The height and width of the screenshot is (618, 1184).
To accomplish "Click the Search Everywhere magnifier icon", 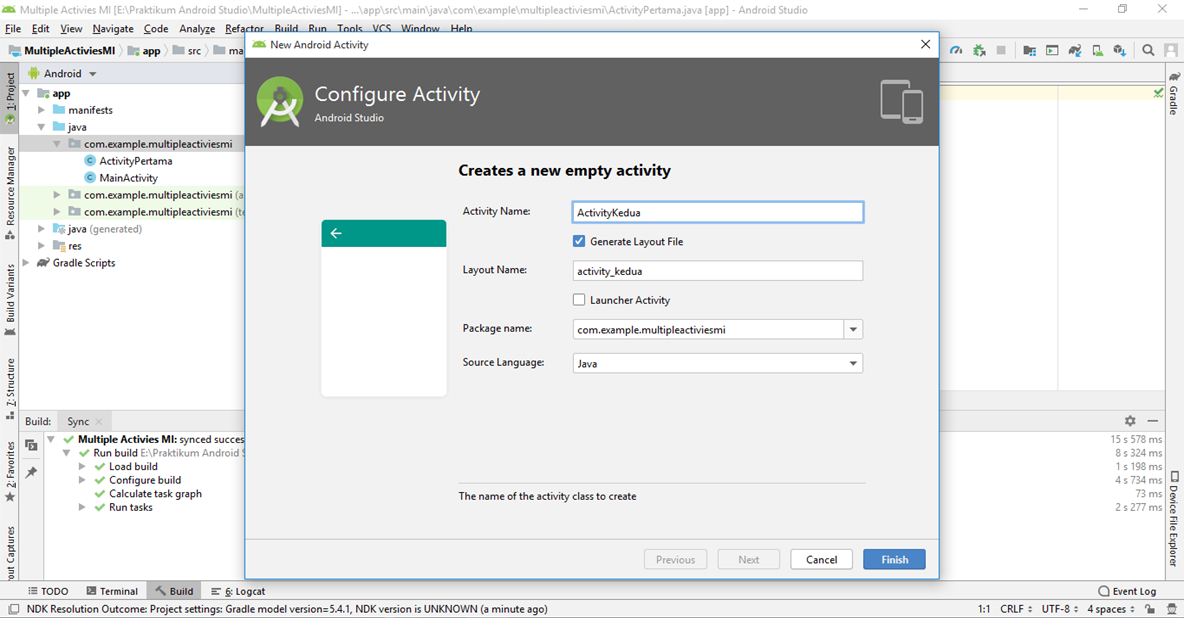I will coord(1148,51).
